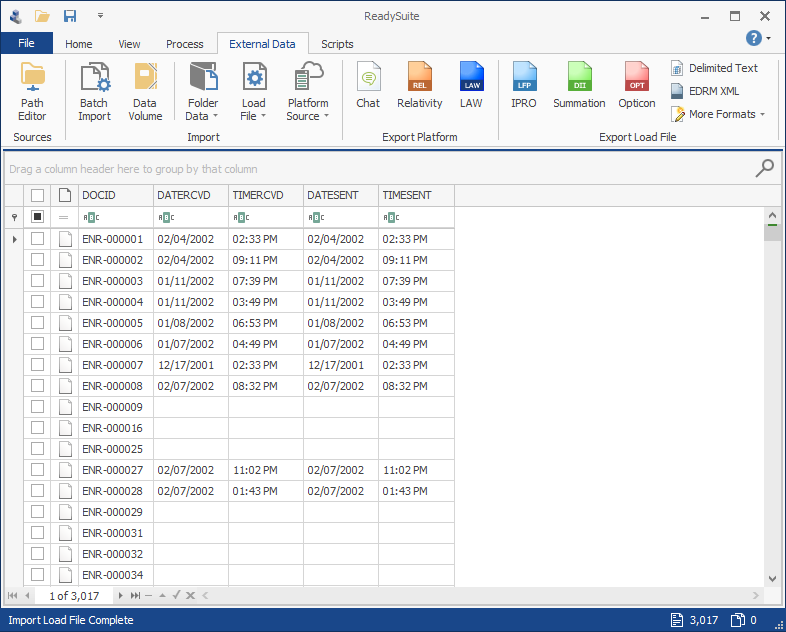This screenshot has height=632, width=786.
Task: Click the save icon in title bar
Action: 70,16
